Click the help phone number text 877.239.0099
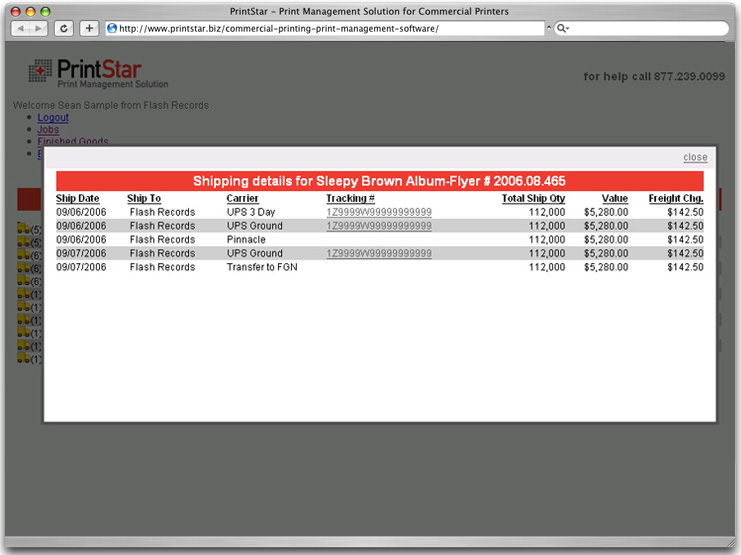This screenshot has height=555, width=741. pos(689,77)
